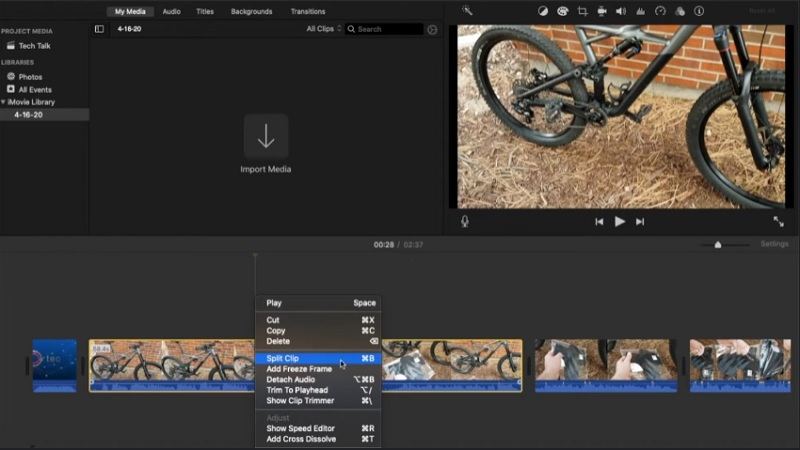Viewport: 800px width, 450px height.
Task: Adjust the timeline zoom slider
Action: (x=718, y=244)
